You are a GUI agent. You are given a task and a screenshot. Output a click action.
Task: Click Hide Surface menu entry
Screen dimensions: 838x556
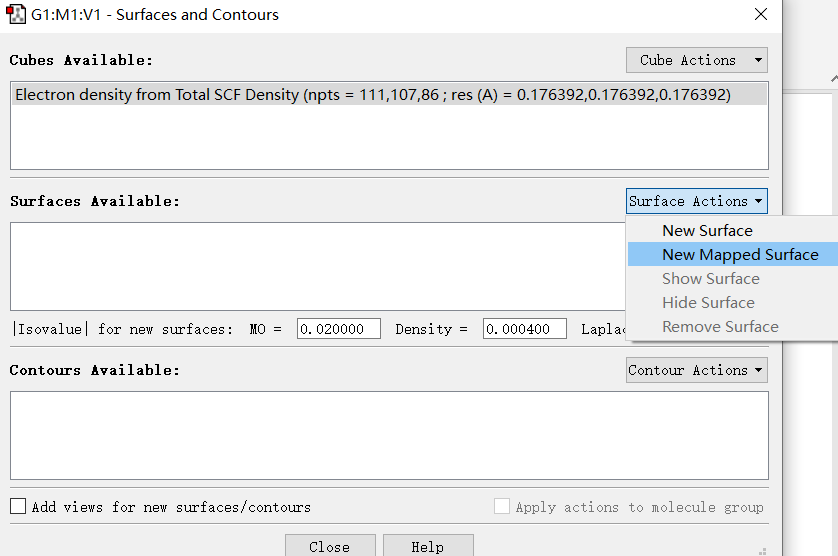[x=708, y=303]
